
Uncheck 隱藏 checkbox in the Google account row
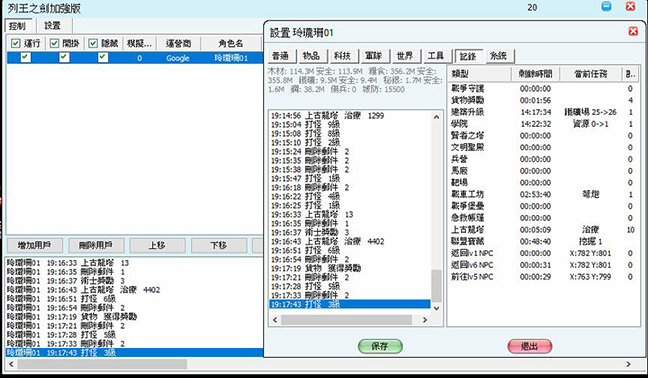coord(103,57)
